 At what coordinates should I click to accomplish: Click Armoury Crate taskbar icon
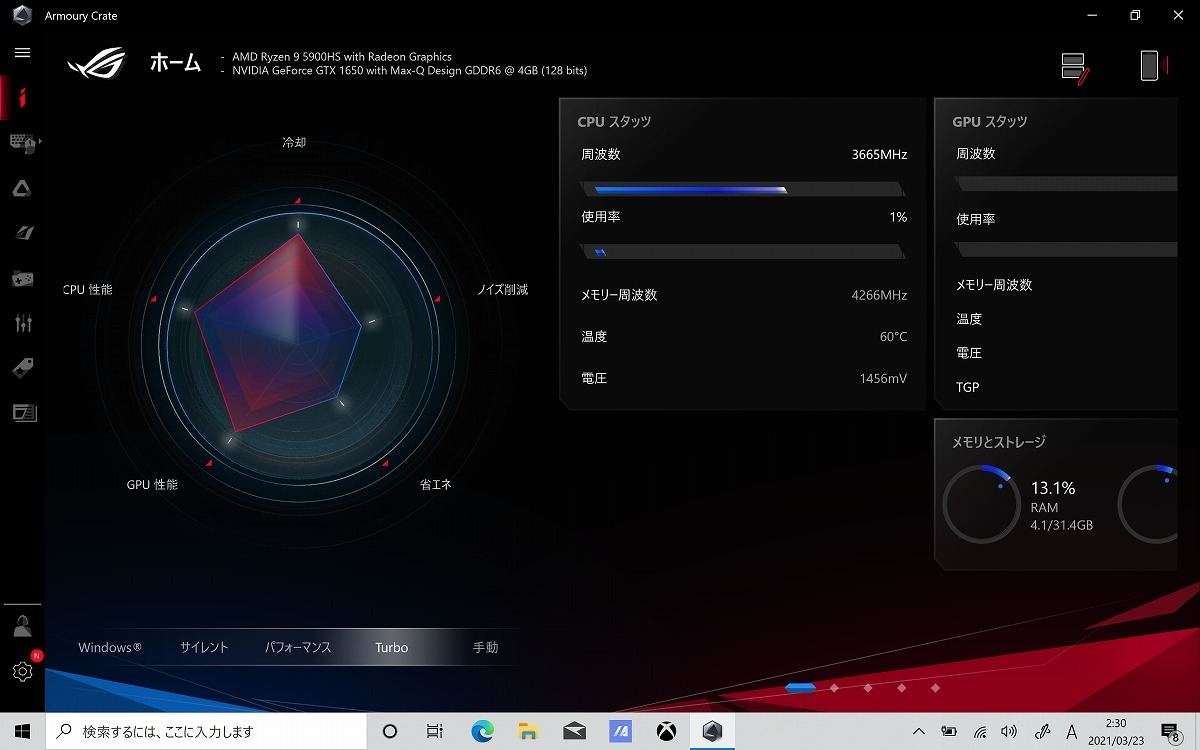pyautogui.click(x=712, y=731)
